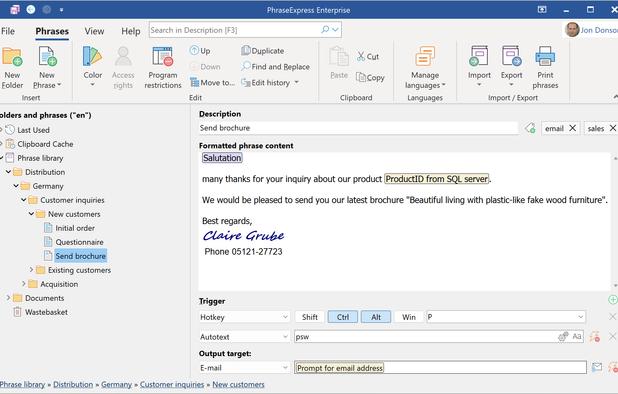Open search options dropdown arrow

(x=335, y=30)
